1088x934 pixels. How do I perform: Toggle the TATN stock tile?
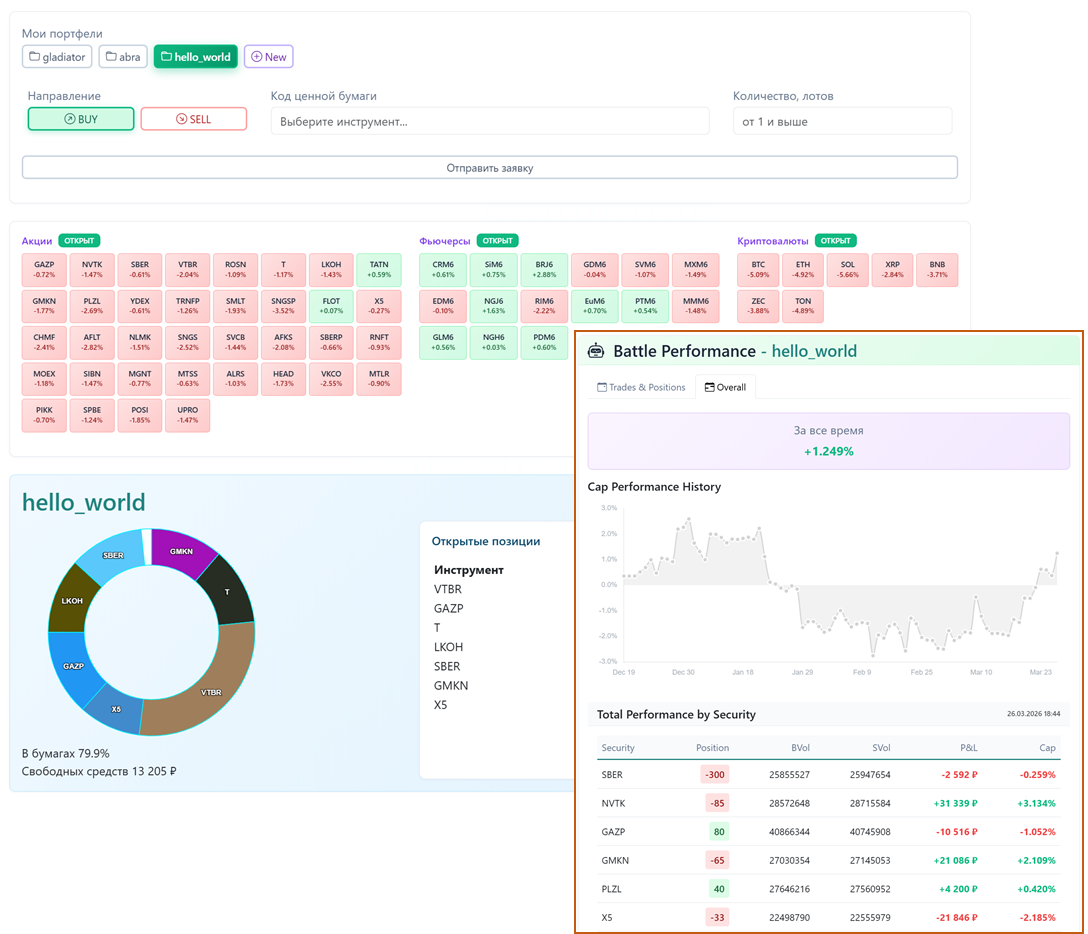click(x=378, y=270)
